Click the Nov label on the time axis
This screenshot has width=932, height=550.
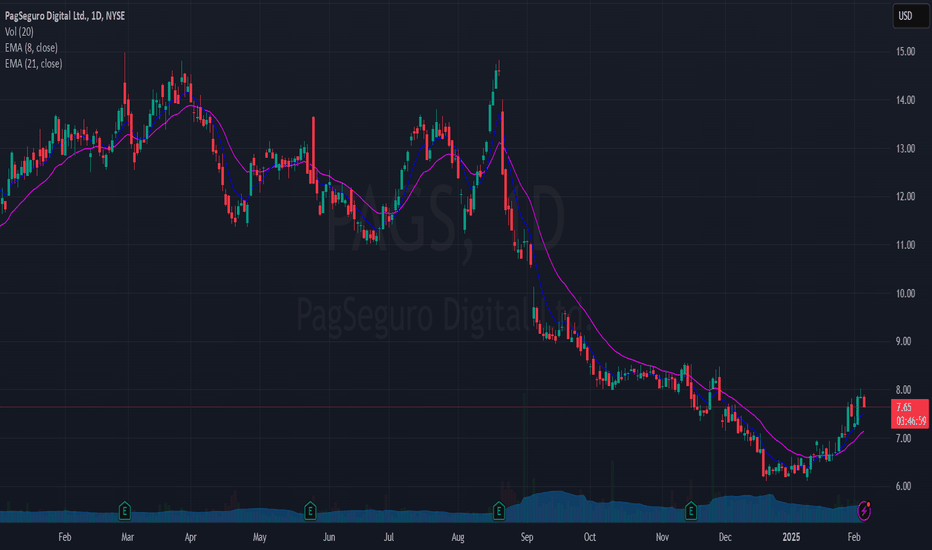pyautogui.click(x=662, y=537)
